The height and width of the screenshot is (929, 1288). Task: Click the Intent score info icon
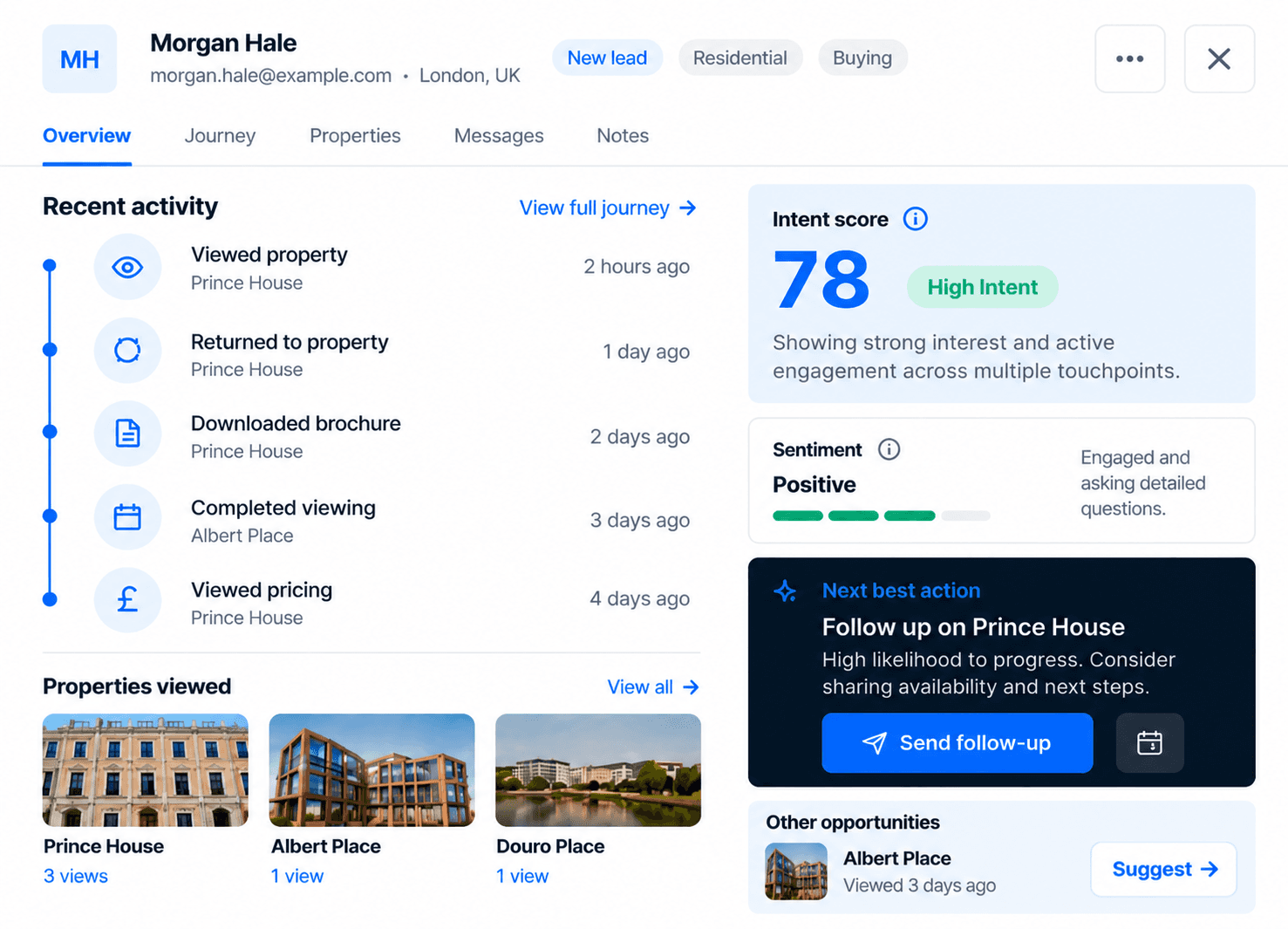click(915, 219)
